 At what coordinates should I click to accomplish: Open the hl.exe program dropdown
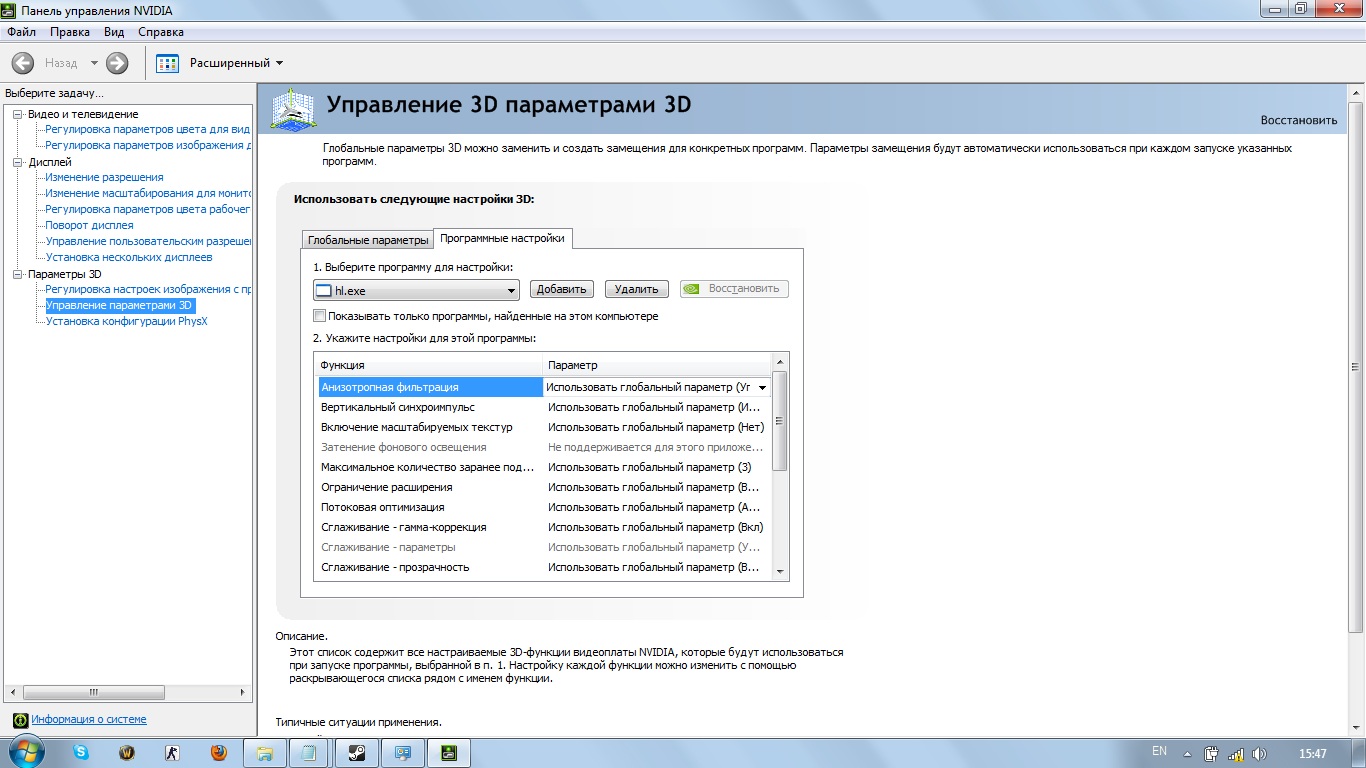[416, 290]
